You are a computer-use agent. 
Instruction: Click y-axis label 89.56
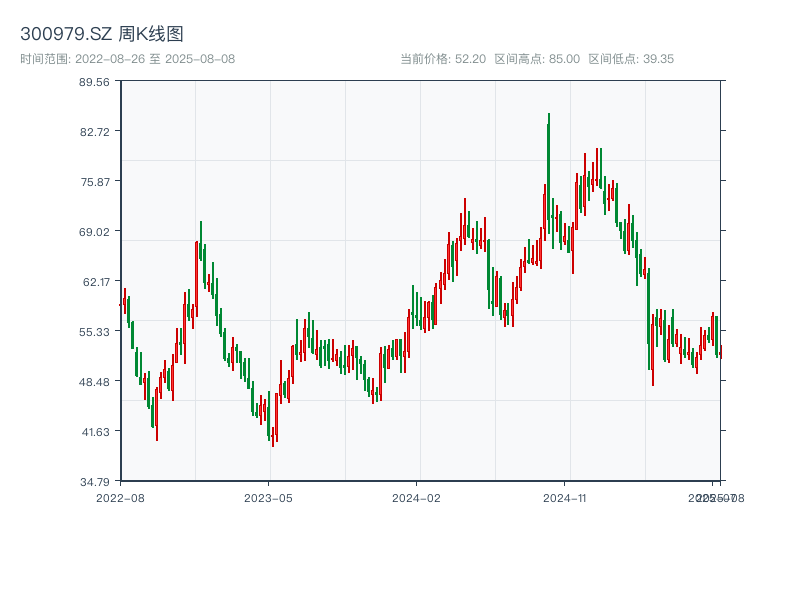[x=94, y=82]
